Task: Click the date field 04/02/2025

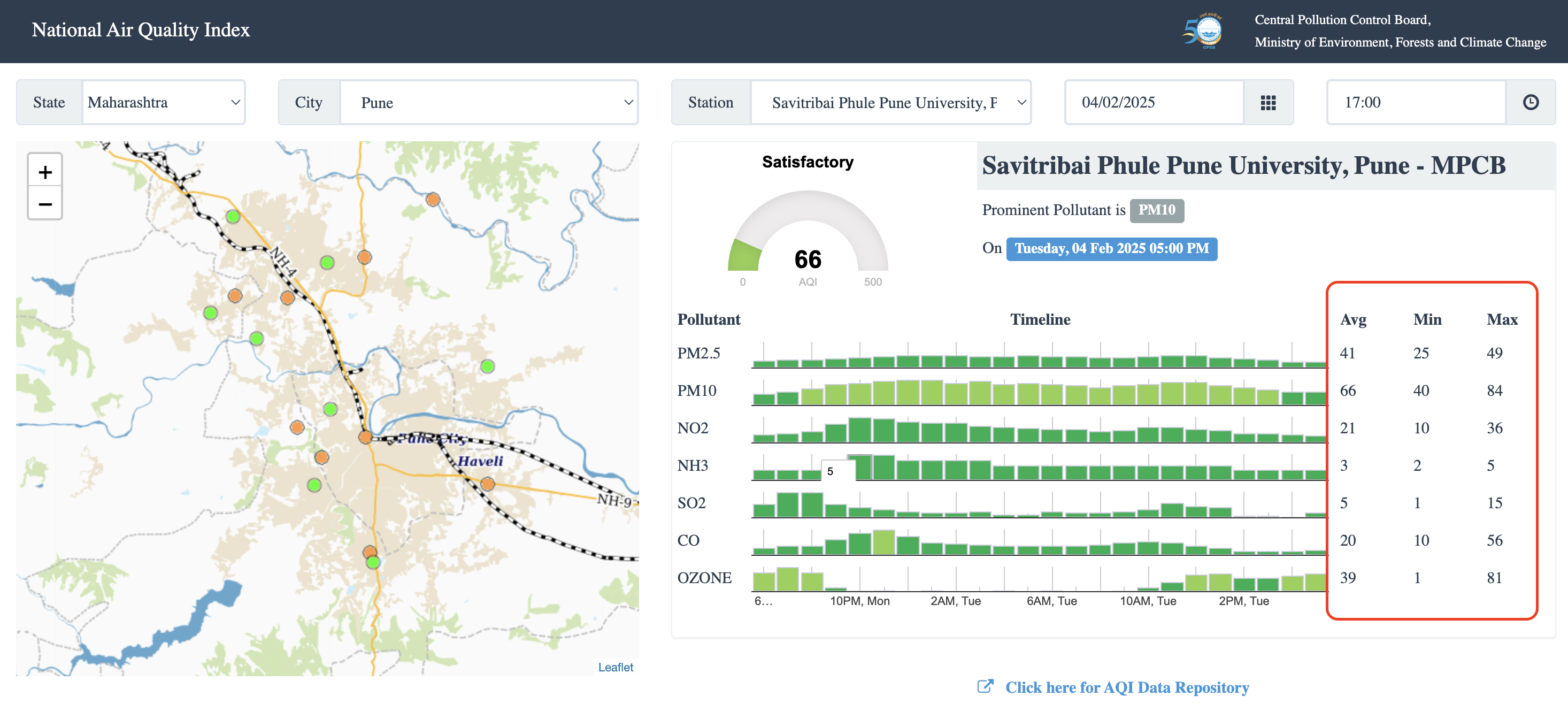Action: point(1154,103)
